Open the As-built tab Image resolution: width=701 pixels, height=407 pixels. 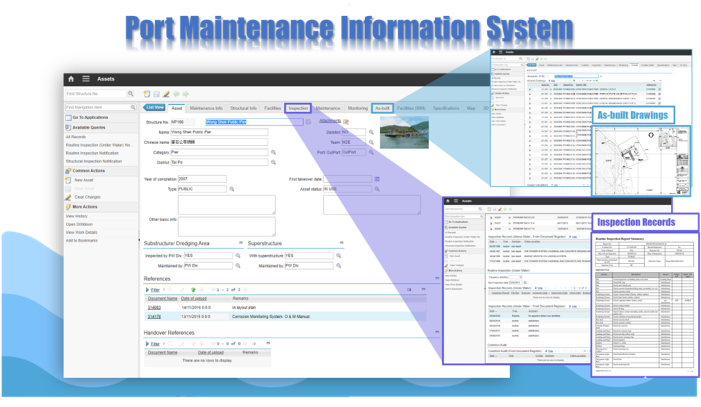[x=383, y=107]
